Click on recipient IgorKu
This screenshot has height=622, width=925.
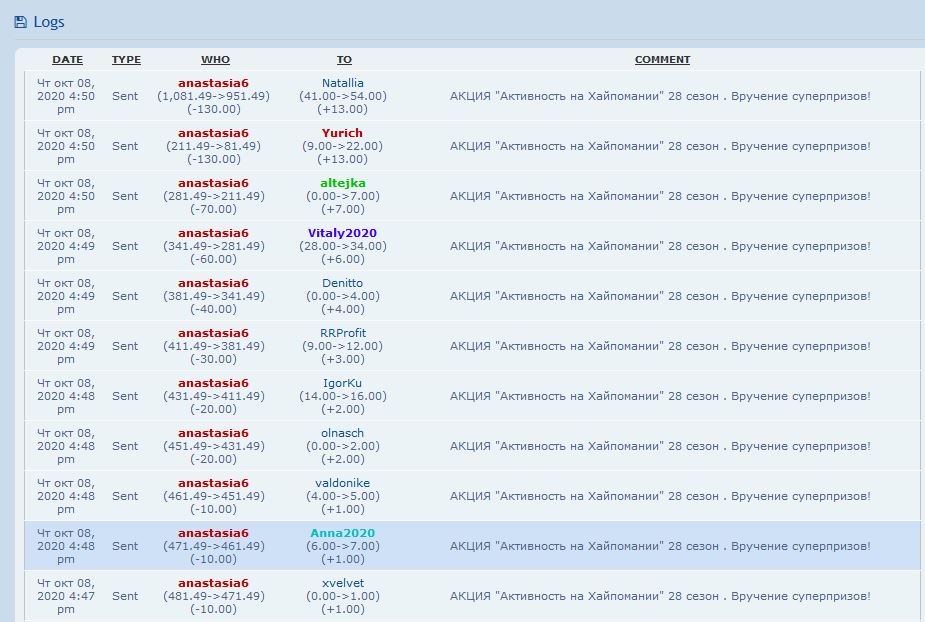coord(343,383)
